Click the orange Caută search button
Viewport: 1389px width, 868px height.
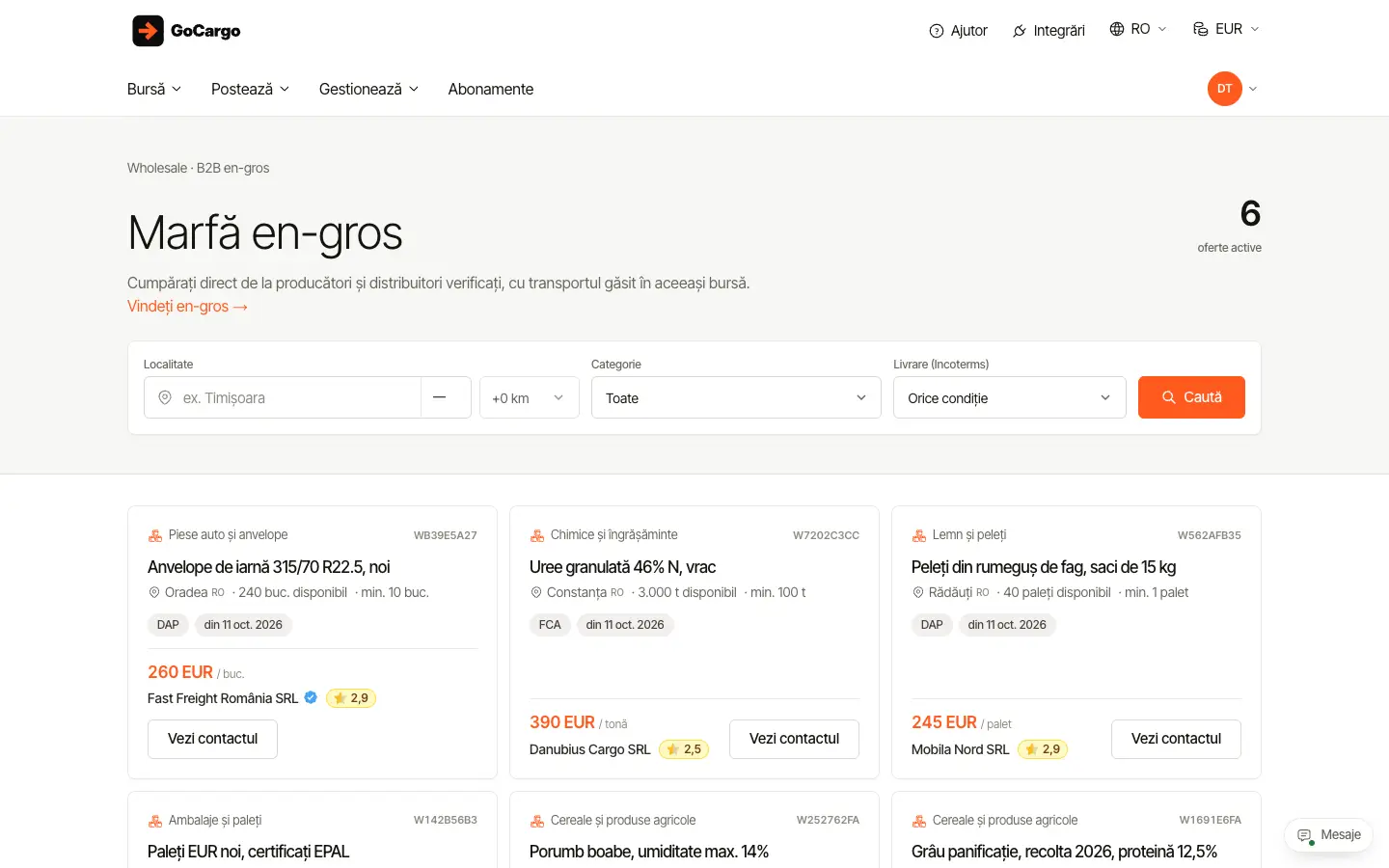tap(1191, 397)
